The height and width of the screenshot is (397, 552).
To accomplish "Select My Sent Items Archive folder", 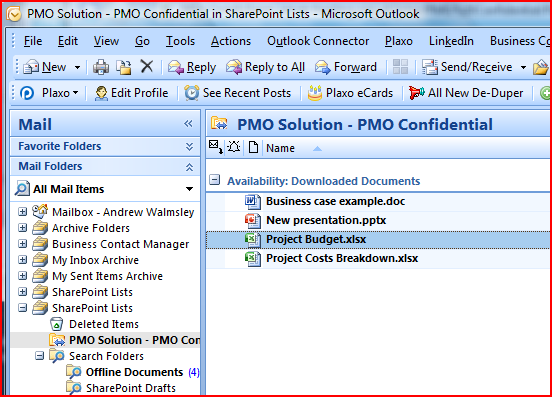I will tap(107, 276).
